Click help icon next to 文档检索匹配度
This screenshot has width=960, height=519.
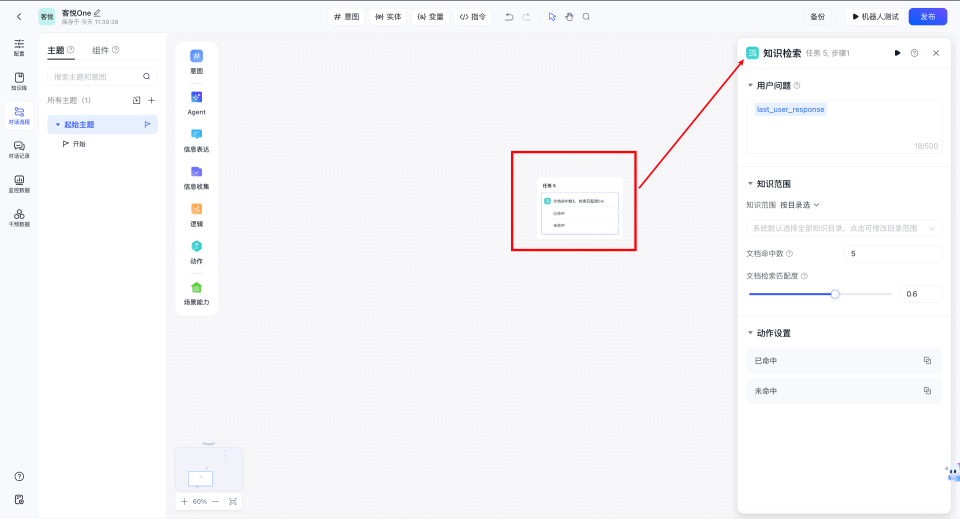tap(804, 276)
